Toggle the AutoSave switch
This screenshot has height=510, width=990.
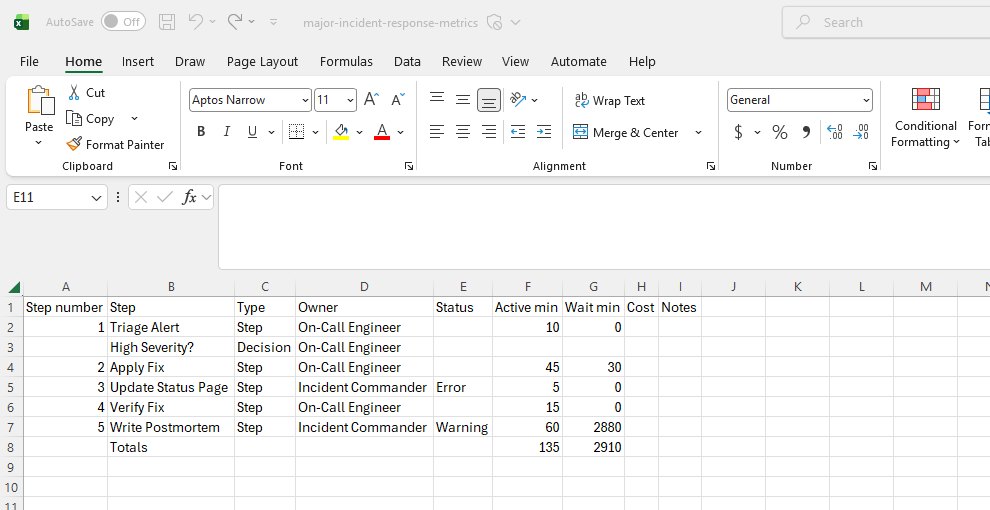click(123, 22)
